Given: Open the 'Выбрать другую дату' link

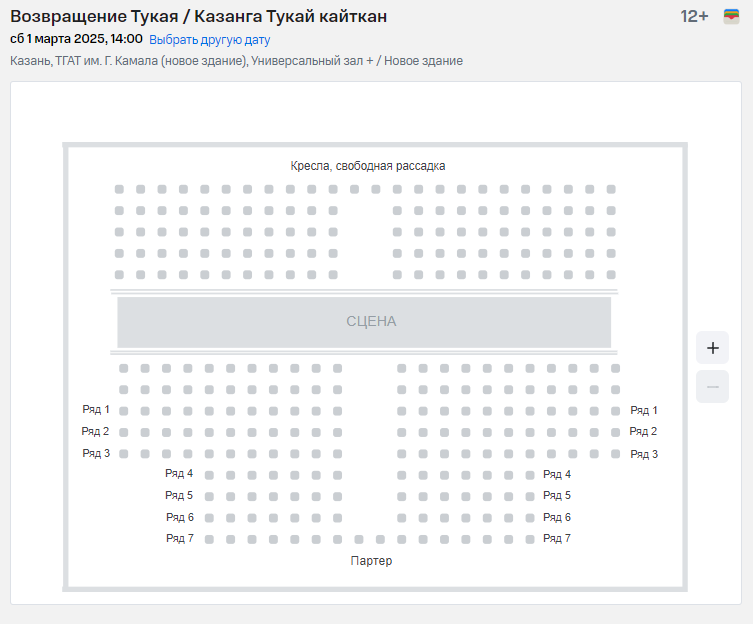Looking at the screenshot, I should 209,40.
